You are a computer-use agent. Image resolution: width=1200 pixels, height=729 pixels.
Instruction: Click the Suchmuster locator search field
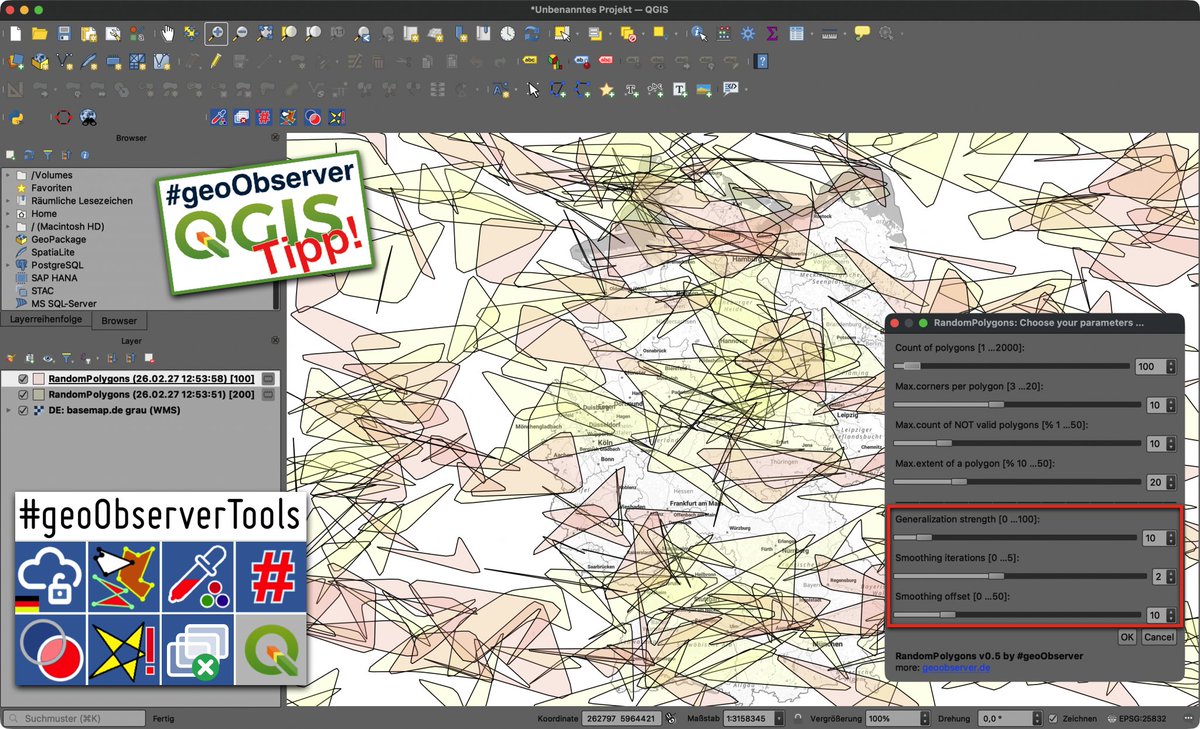[76, 718]
